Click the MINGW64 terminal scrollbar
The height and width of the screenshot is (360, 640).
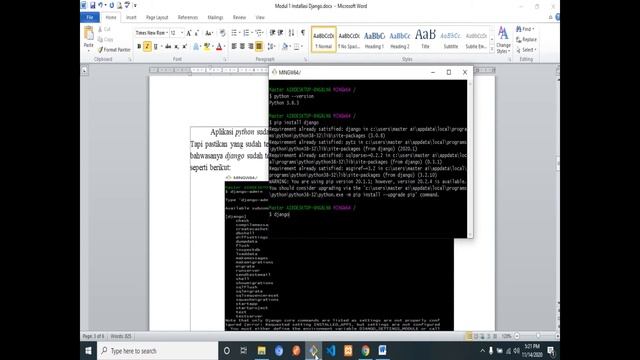pyautogui.click(x=470, y=159)
